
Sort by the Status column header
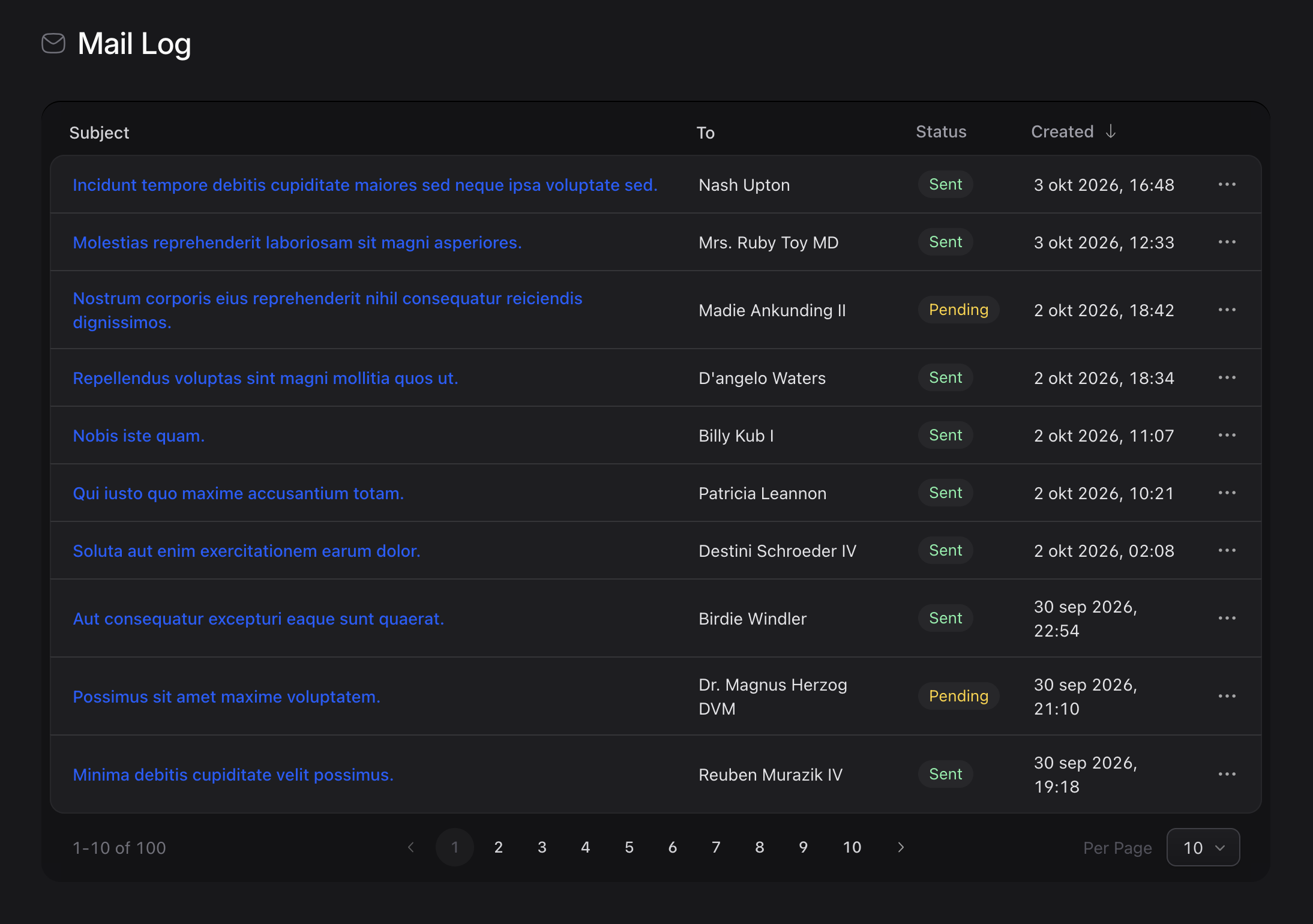(x=941, y=131)
